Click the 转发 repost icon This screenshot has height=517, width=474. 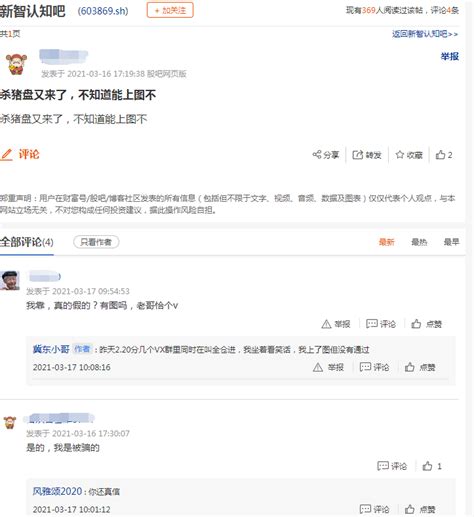click(x=357, y=155)
